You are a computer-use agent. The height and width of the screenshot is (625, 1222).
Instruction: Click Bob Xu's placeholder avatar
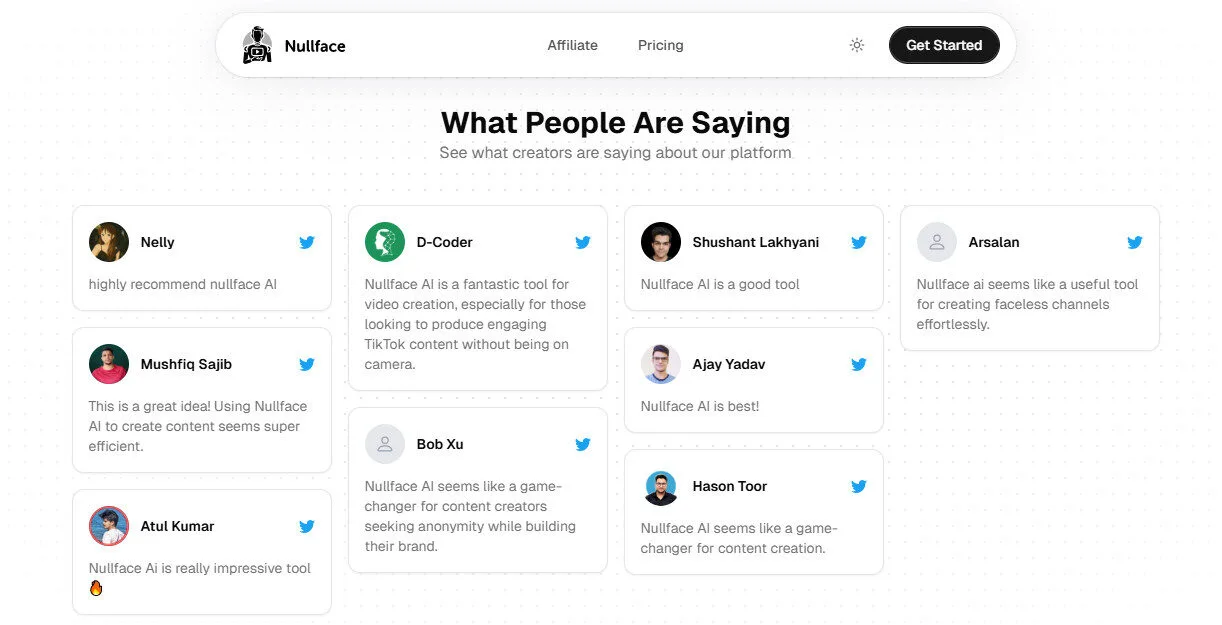[x=384, y=444]
